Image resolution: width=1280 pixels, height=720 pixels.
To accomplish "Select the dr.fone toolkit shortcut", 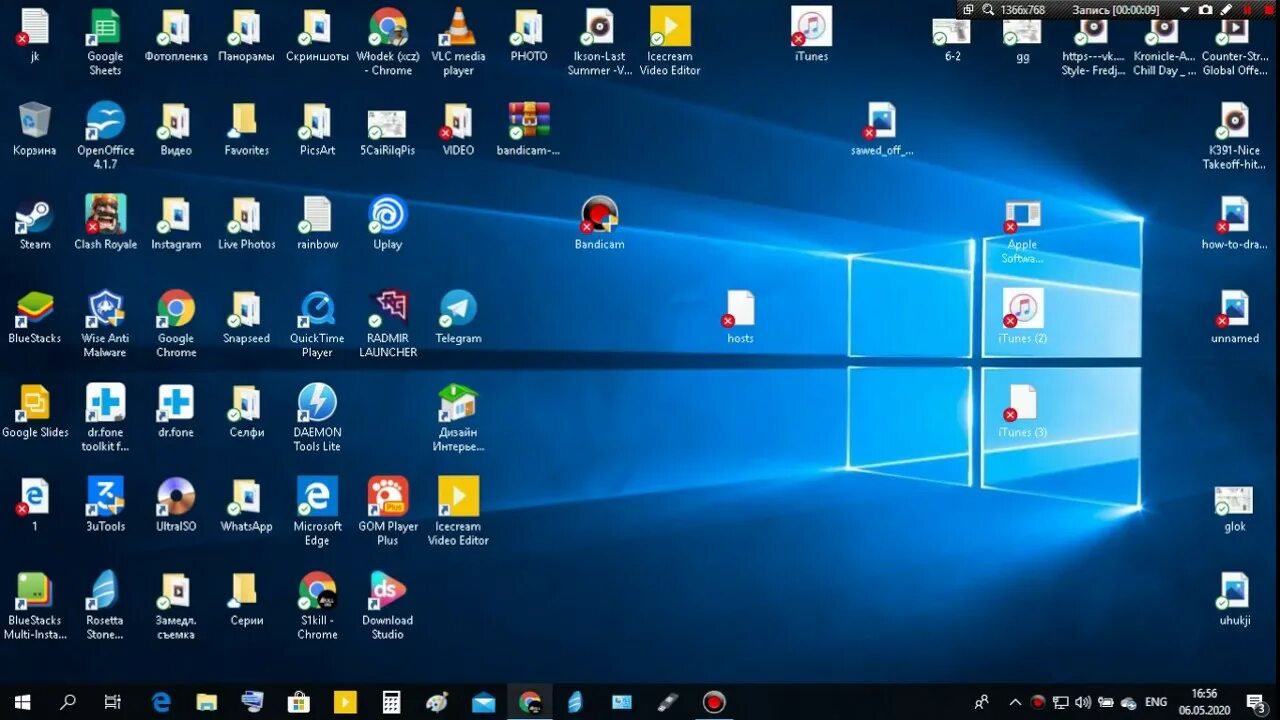I will (105, 417).
